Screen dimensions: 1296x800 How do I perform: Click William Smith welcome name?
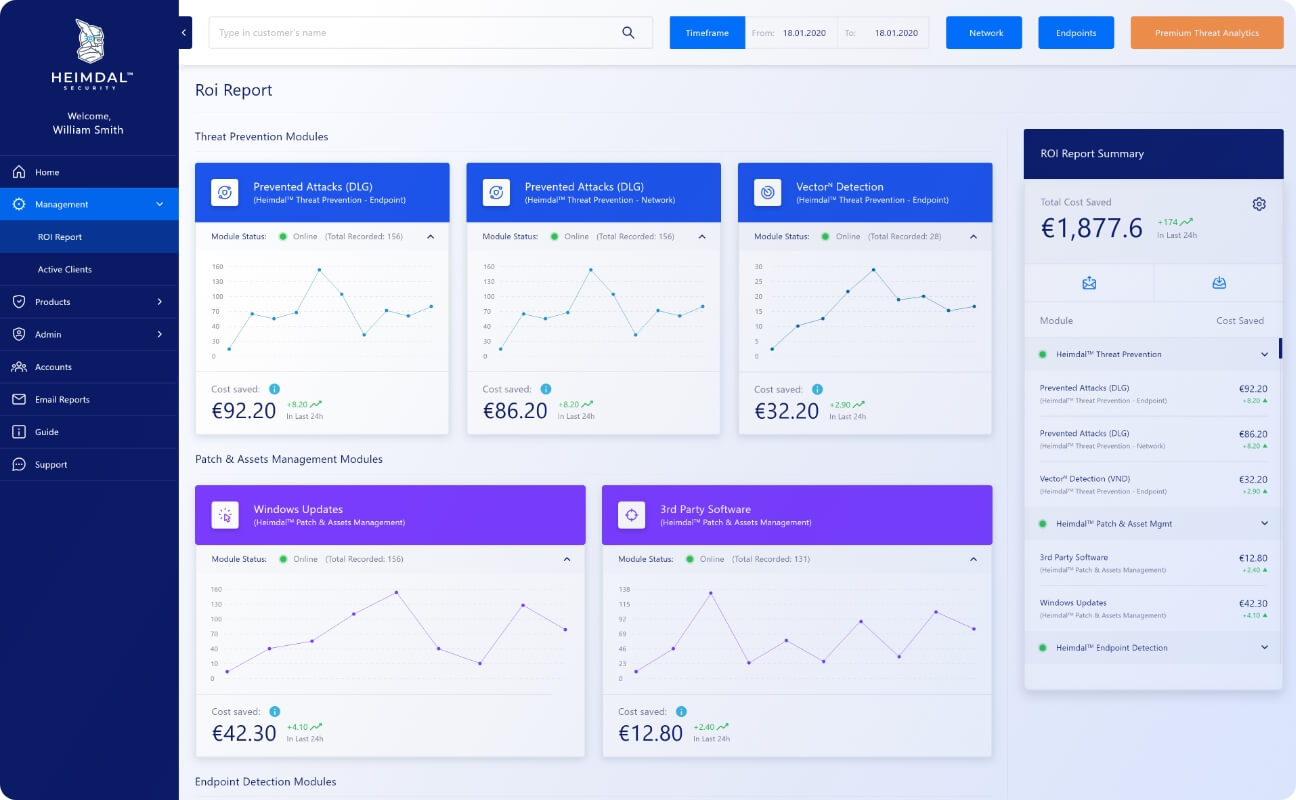click(x=88, y=130)
